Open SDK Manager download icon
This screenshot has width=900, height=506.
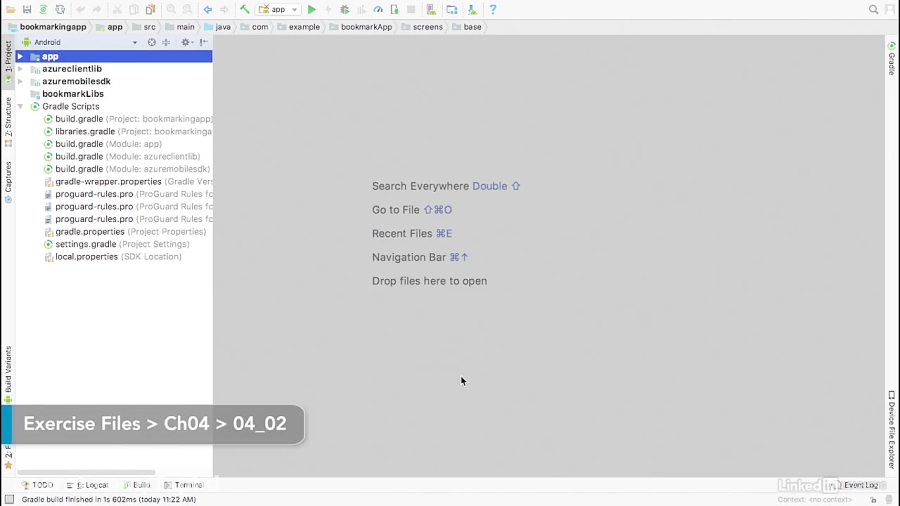click(x=472, y=10)
